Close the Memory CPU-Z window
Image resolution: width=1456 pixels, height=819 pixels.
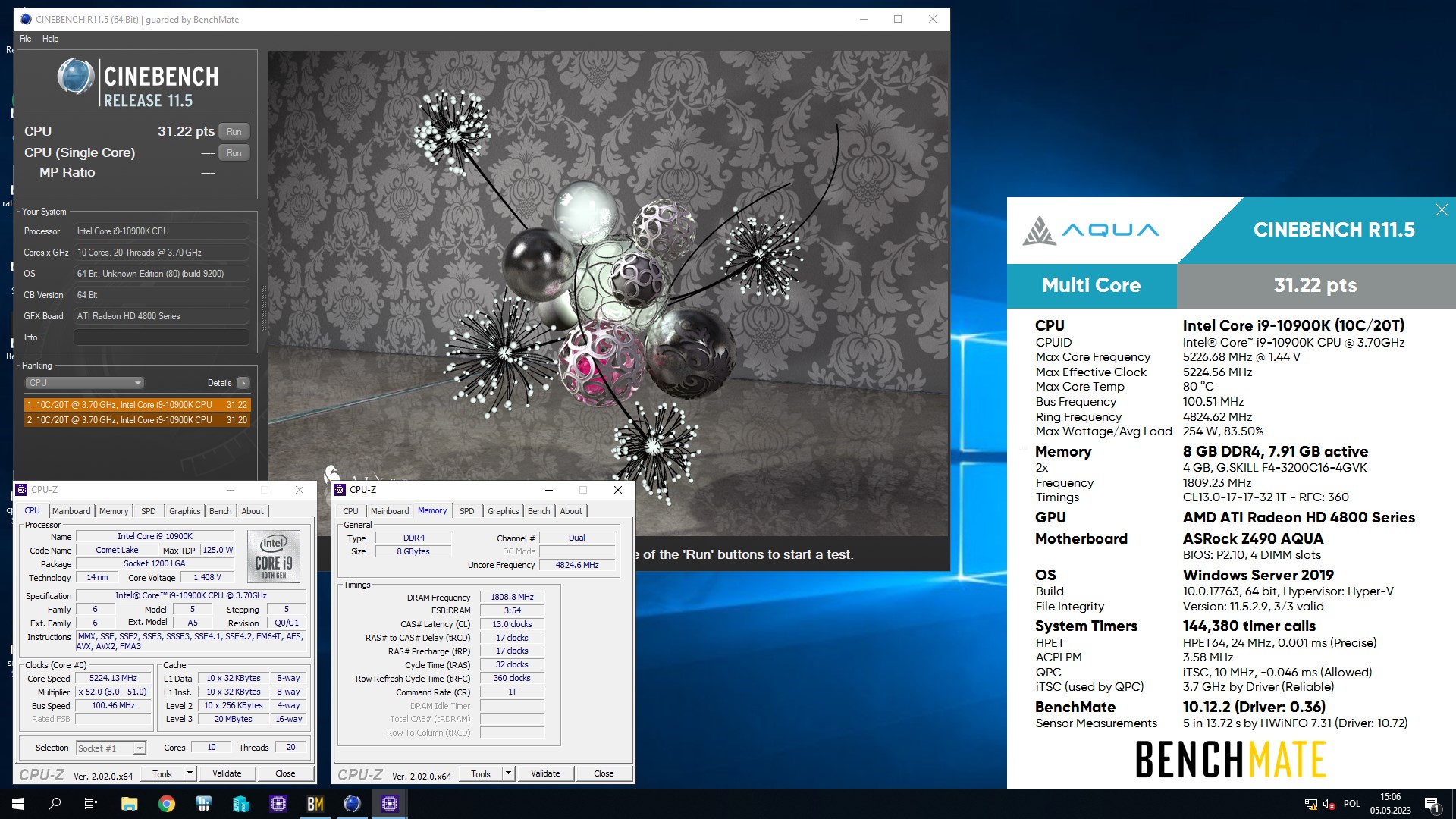point(618,490)
